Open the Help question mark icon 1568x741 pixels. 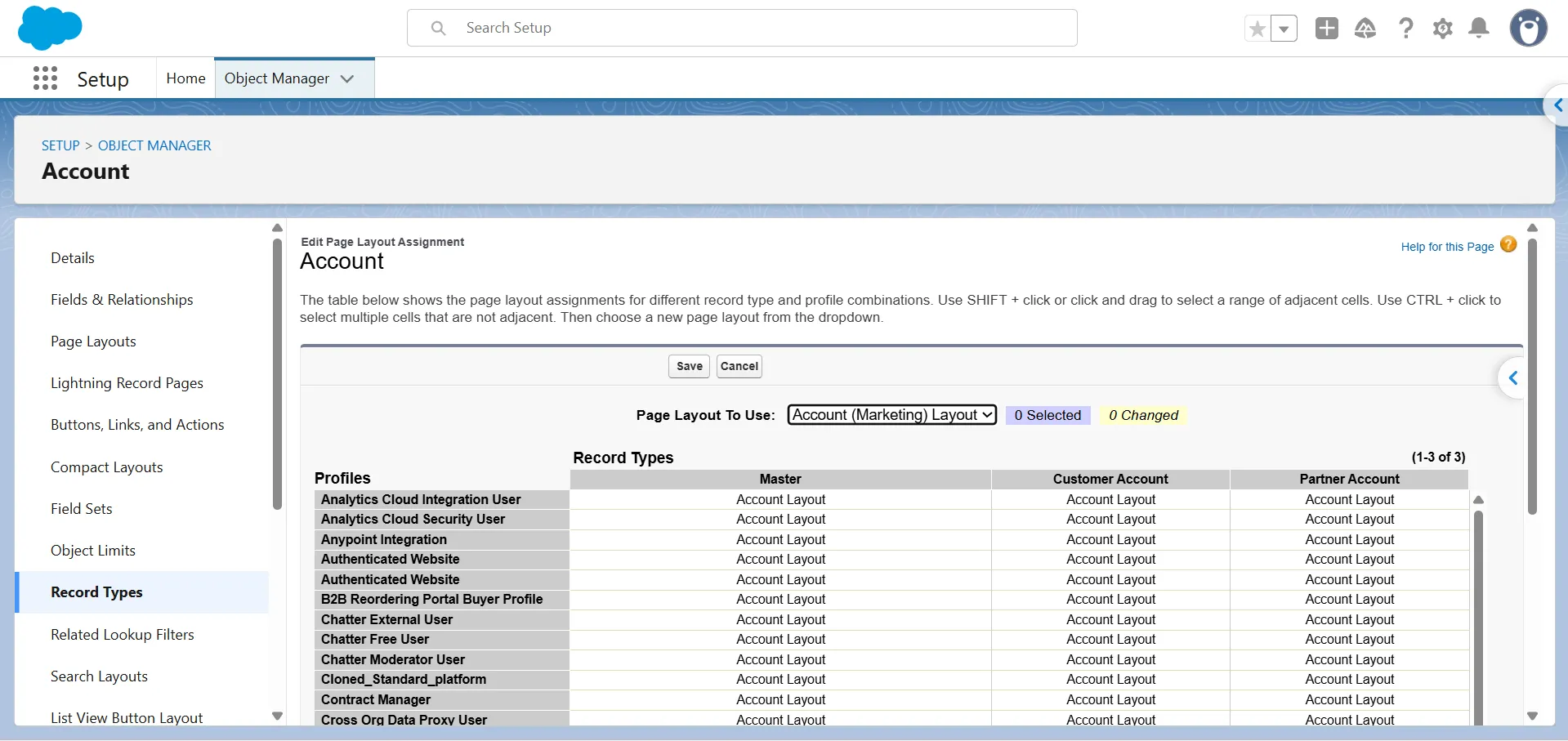tap(1405, 29)
